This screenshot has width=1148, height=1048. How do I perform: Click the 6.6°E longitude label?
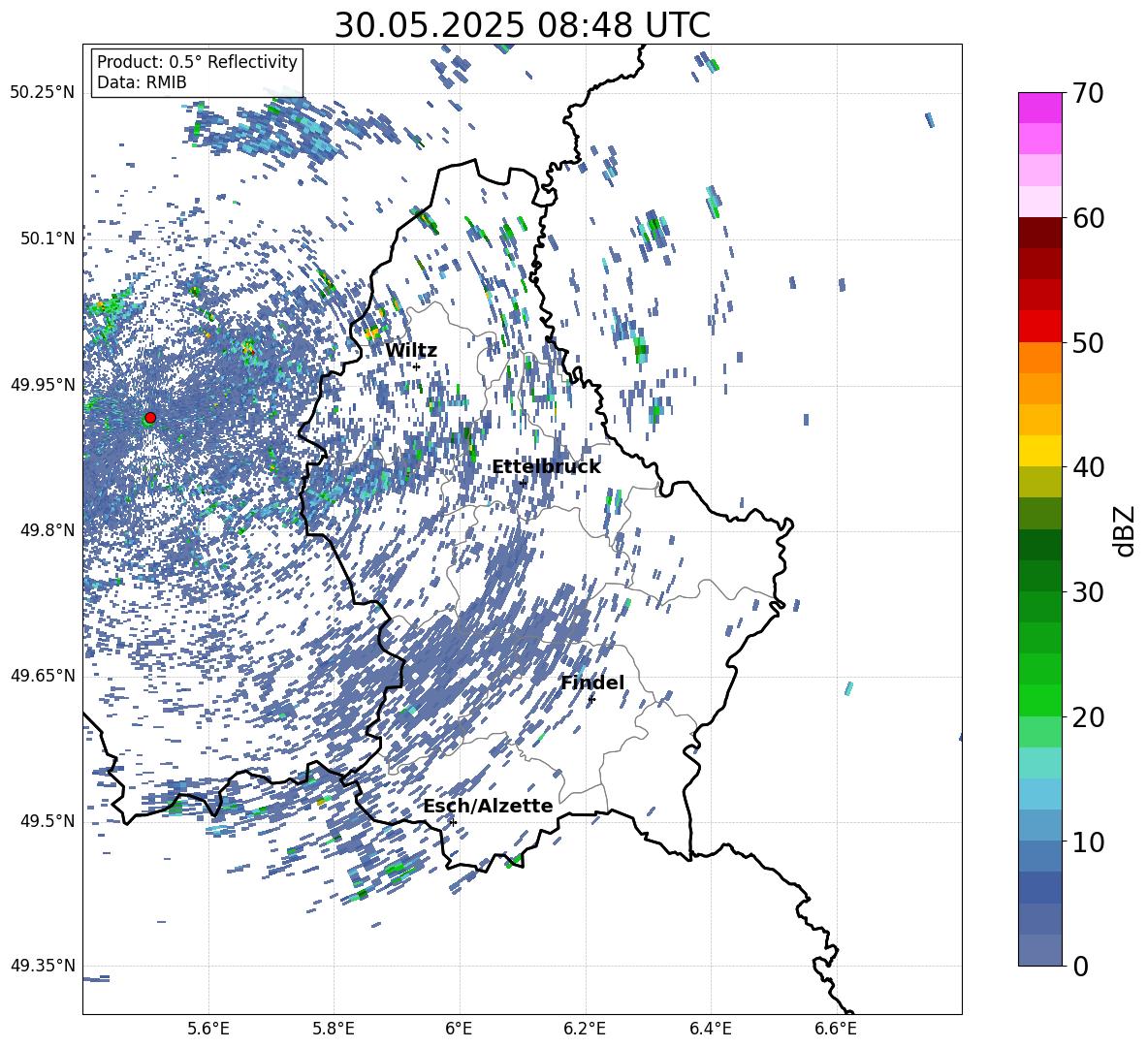(836, 1029)
